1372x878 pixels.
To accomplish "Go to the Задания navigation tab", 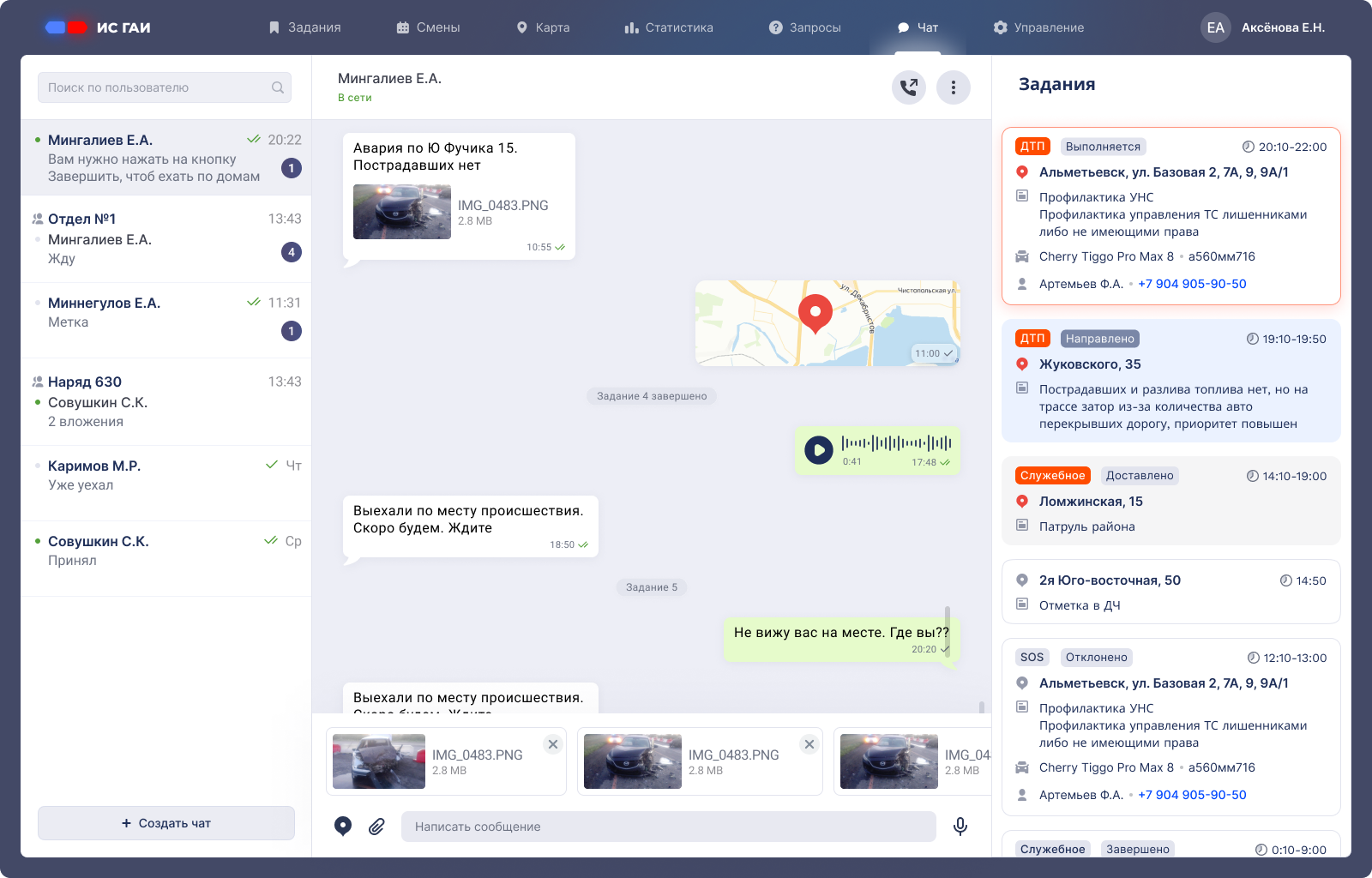I will [304, 27].
